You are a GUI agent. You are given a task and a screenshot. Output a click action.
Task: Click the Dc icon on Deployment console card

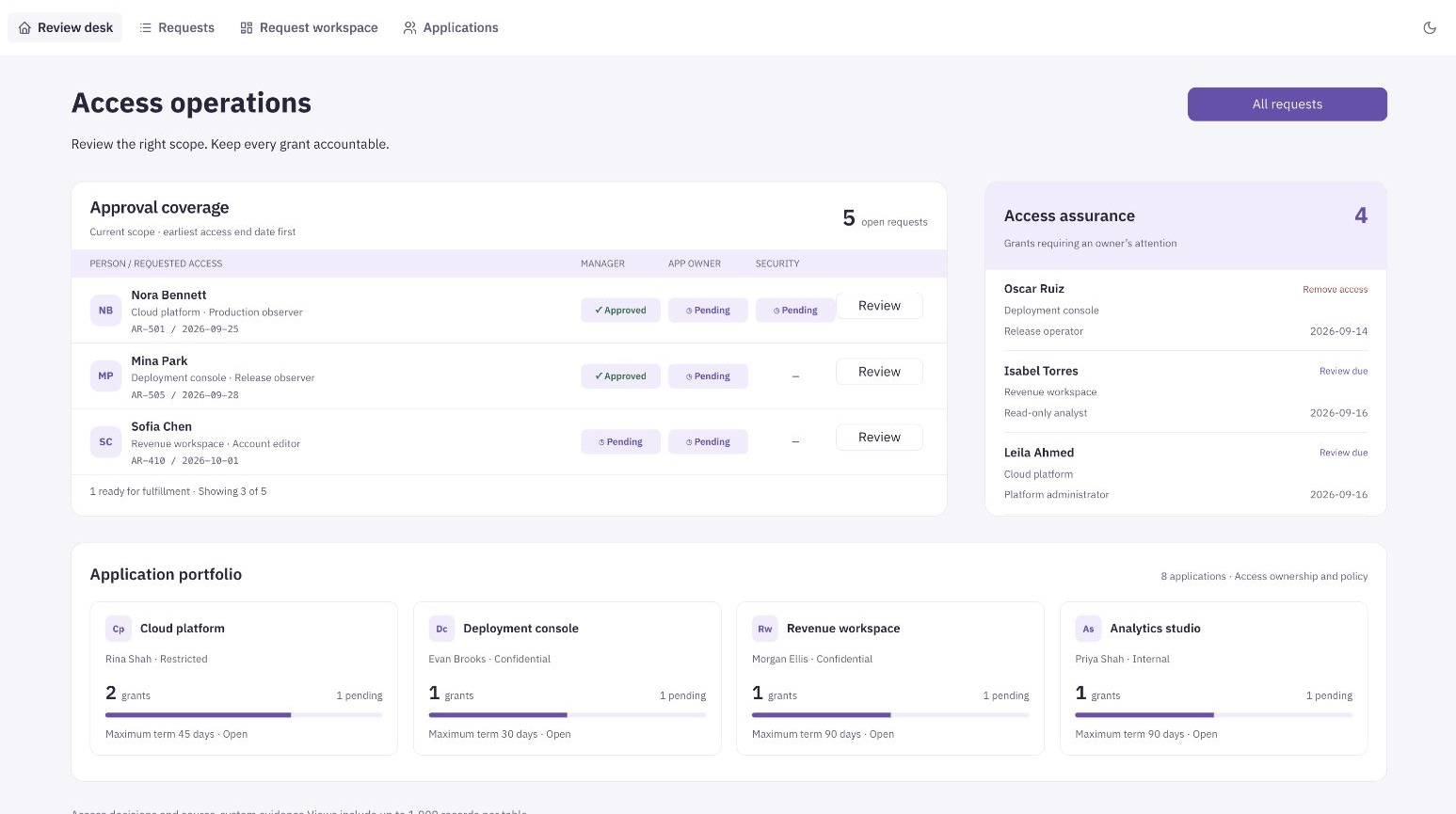441,629
